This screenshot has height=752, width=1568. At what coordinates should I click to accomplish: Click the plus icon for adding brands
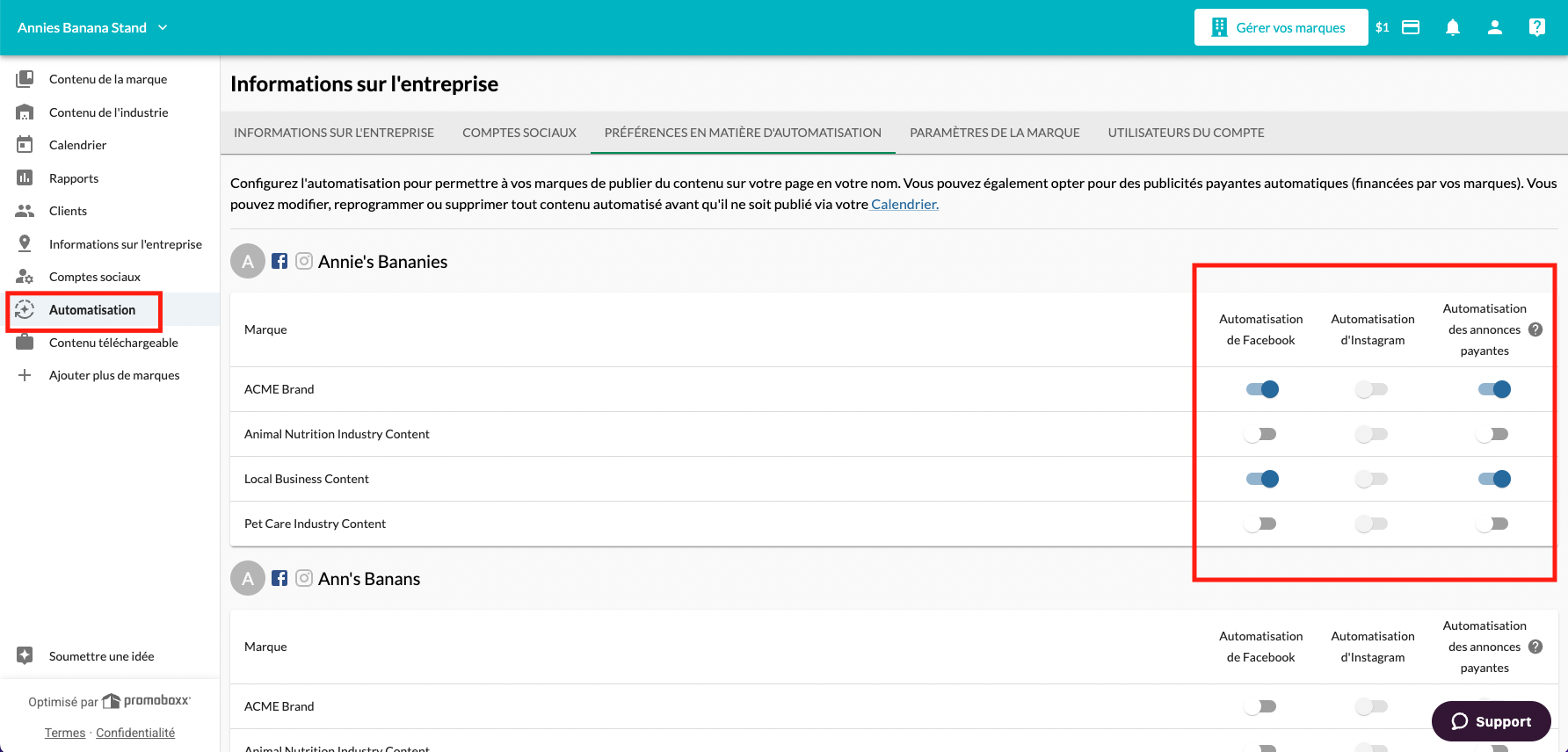pos(25,375)
